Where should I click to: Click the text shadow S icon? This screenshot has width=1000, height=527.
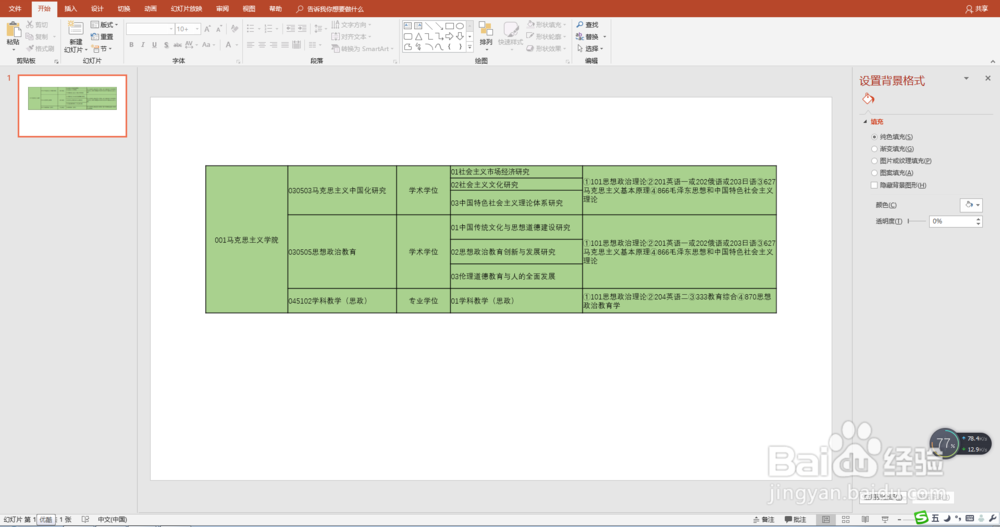coord(166,45)
